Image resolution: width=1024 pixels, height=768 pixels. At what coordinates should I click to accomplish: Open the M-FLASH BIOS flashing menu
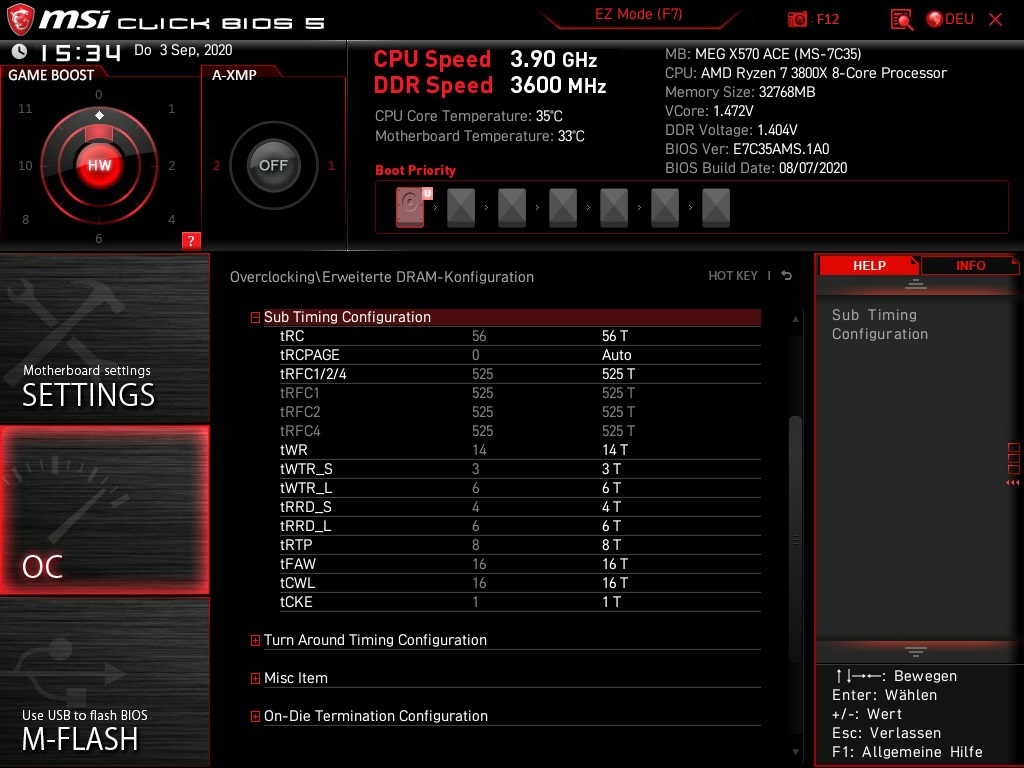coord(104,682)
